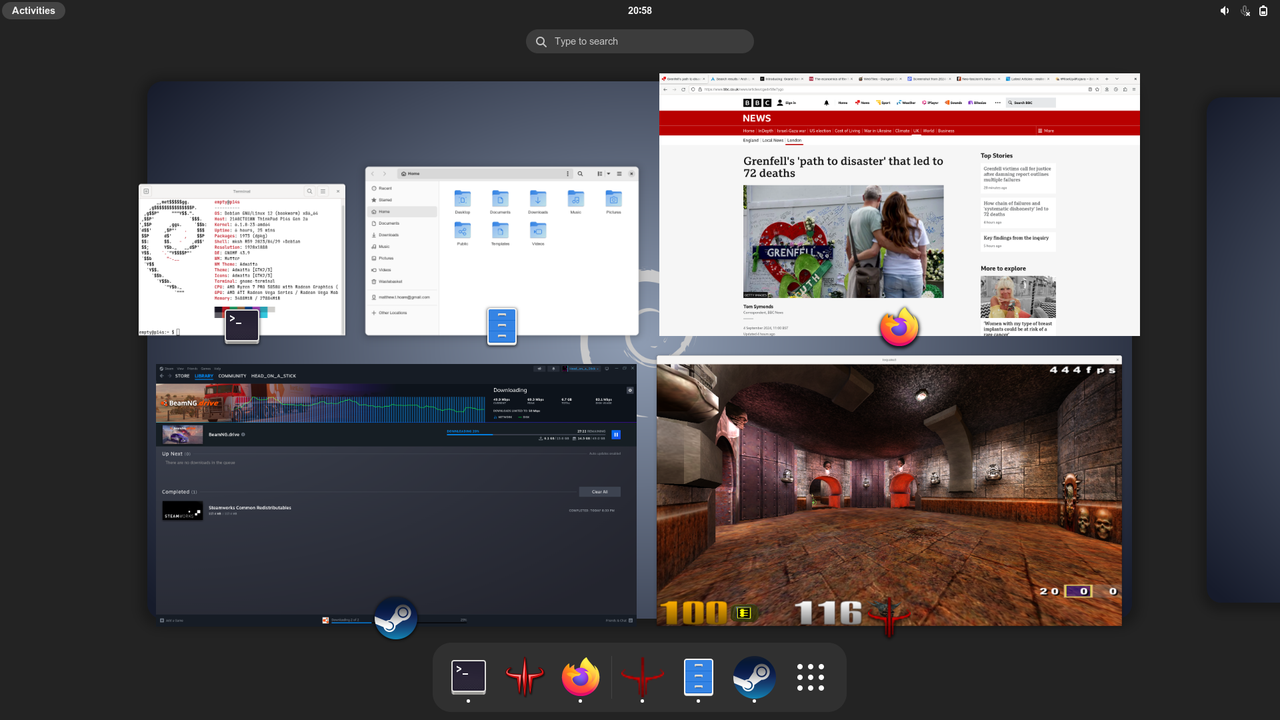The height and width of the screenshot is (720, 1280).
Task: Click the Steam badge on the Steam window
Action: (395, 618)
